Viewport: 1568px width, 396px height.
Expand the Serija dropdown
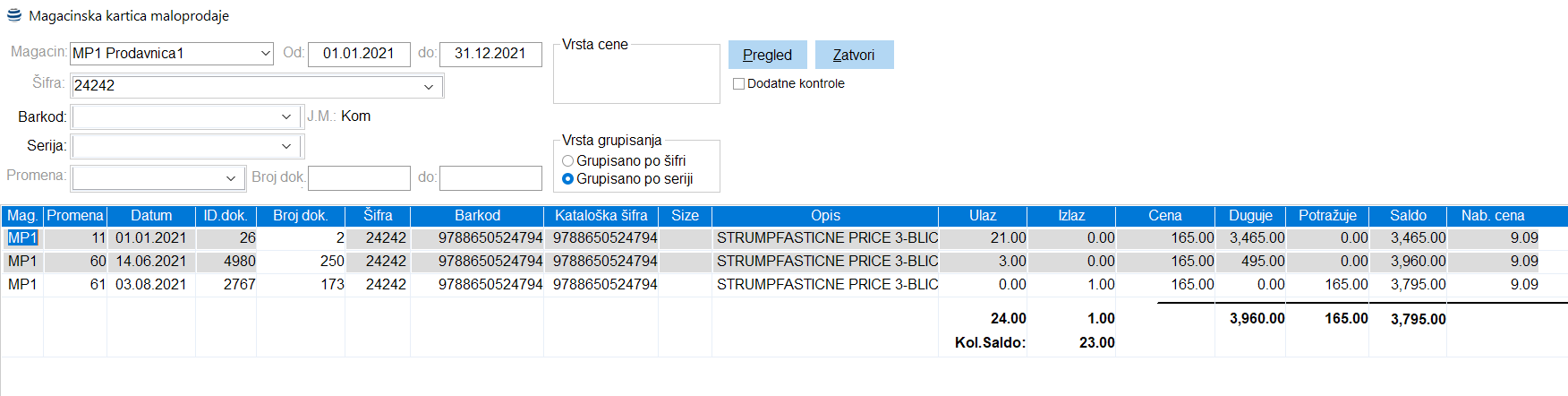tap(285, 146)
